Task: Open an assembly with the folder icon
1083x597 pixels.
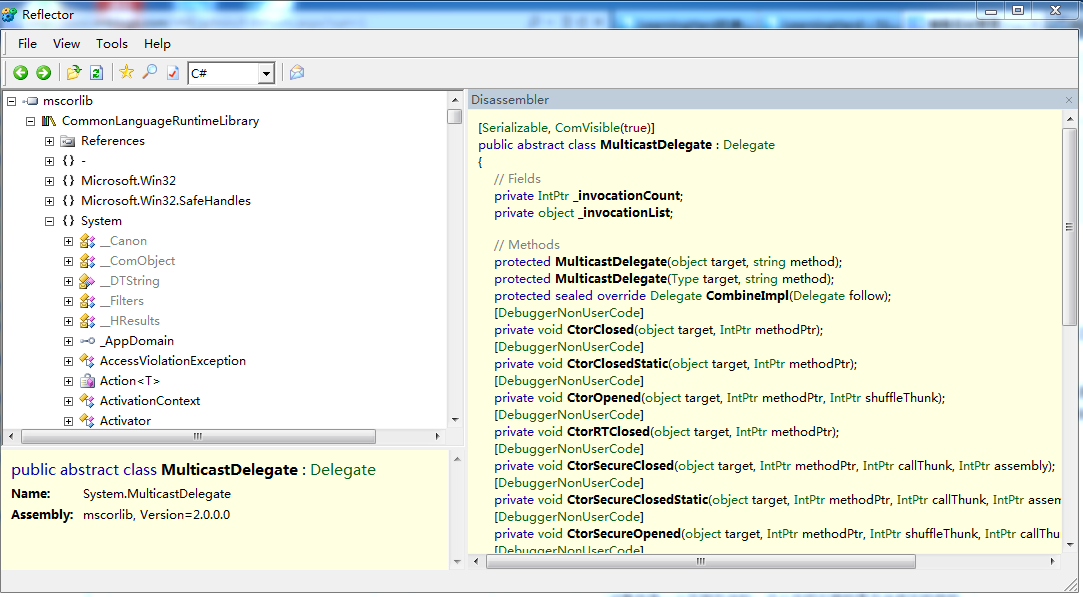Action: (x=74, y=73)
